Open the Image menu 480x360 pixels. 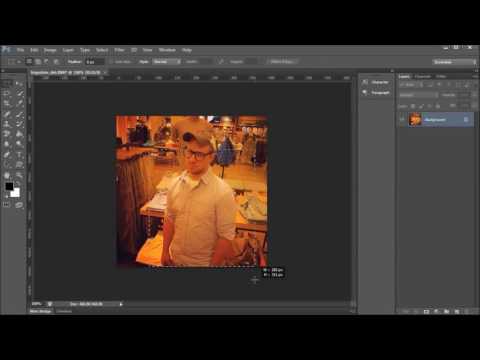click(50, 50)
